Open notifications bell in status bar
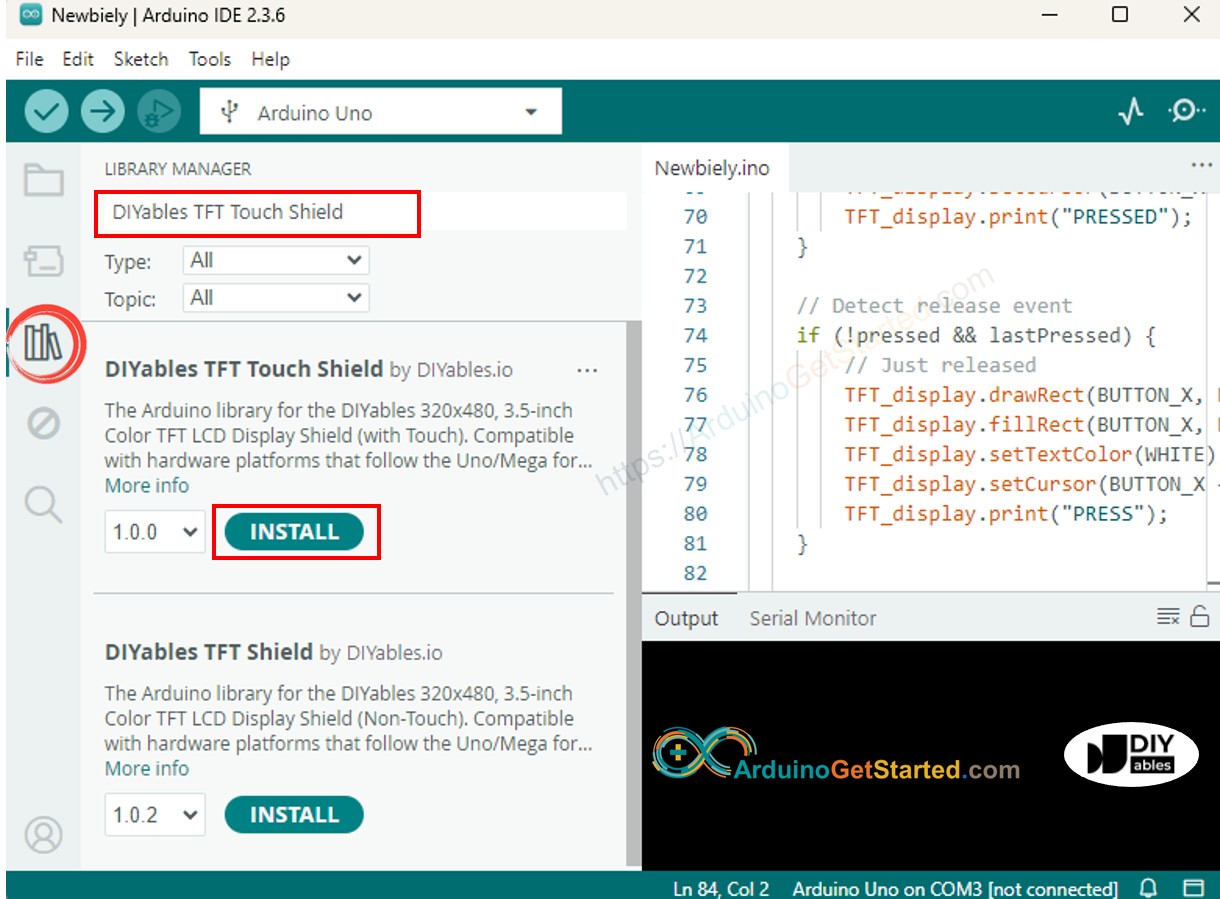 (1149, 887)
